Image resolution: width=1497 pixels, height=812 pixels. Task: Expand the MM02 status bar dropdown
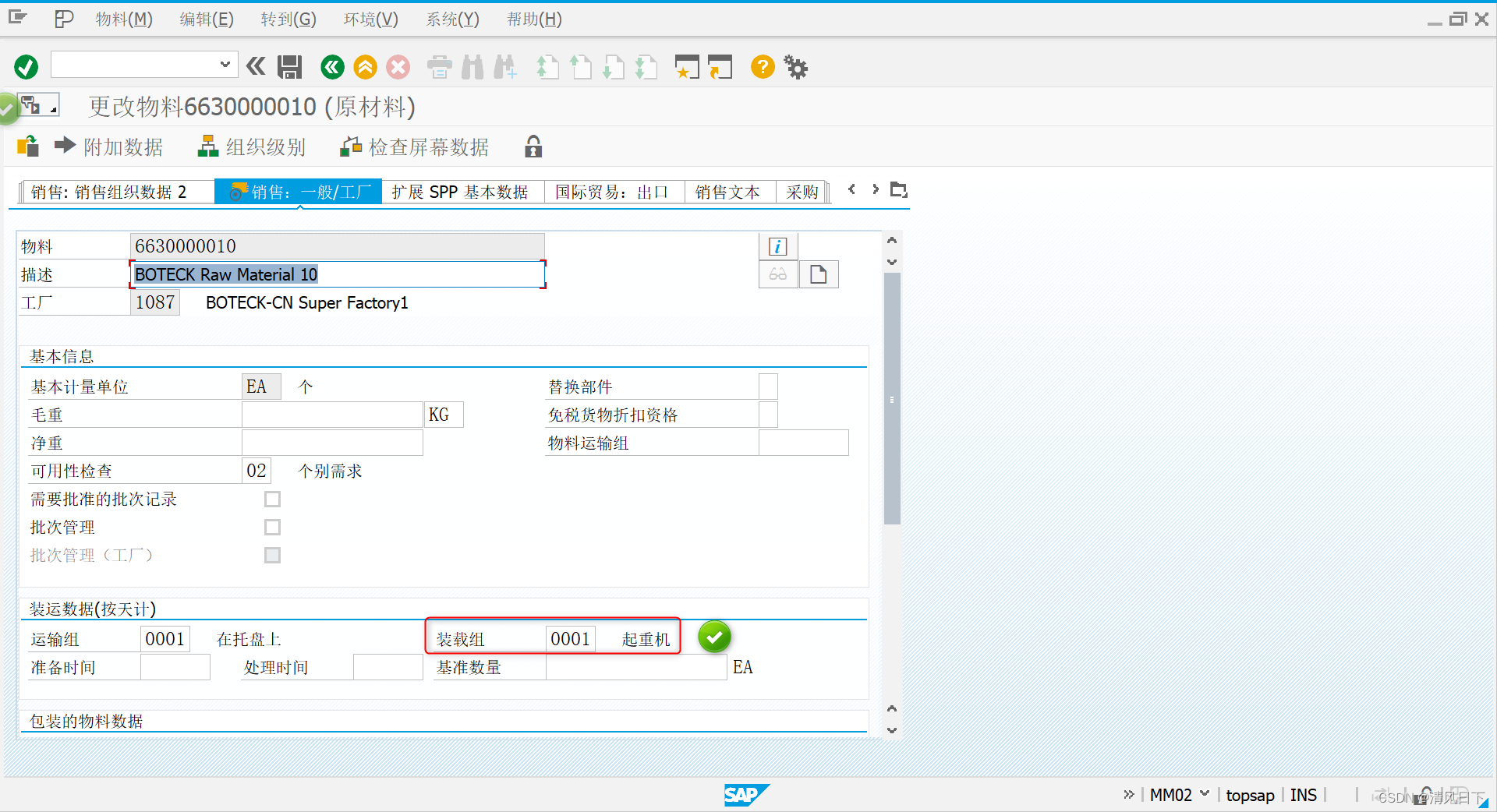tap(1205, 793)
